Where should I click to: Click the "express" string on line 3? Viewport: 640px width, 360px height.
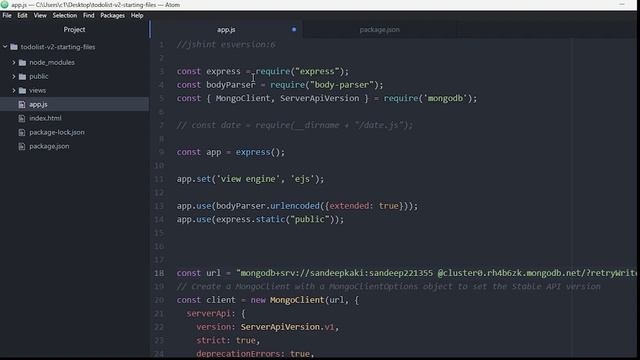[317, 71]
